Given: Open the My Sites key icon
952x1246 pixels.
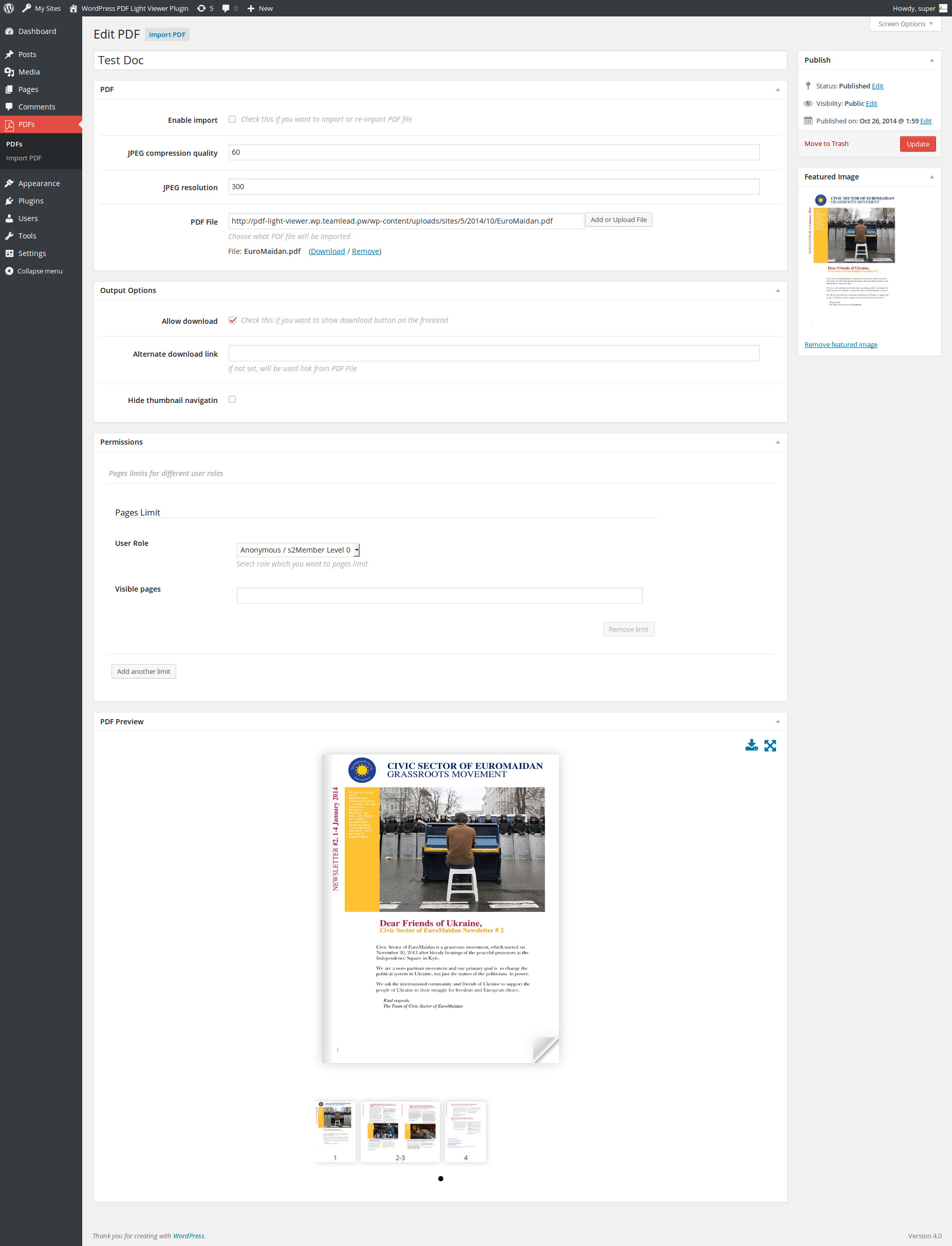Looking at the screenshot, I should (27, 9).
